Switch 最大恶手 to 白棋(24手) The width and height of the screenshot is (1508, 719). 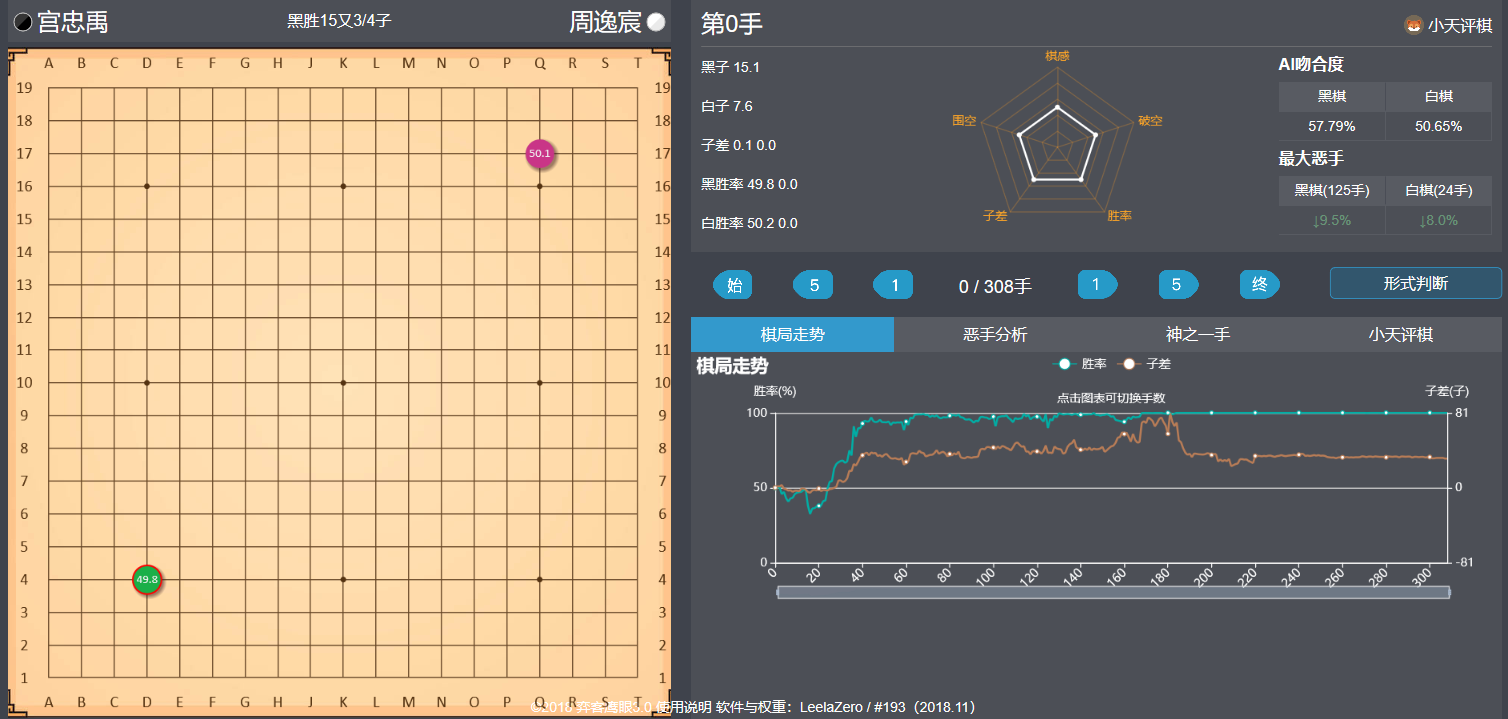point(1438,191)
